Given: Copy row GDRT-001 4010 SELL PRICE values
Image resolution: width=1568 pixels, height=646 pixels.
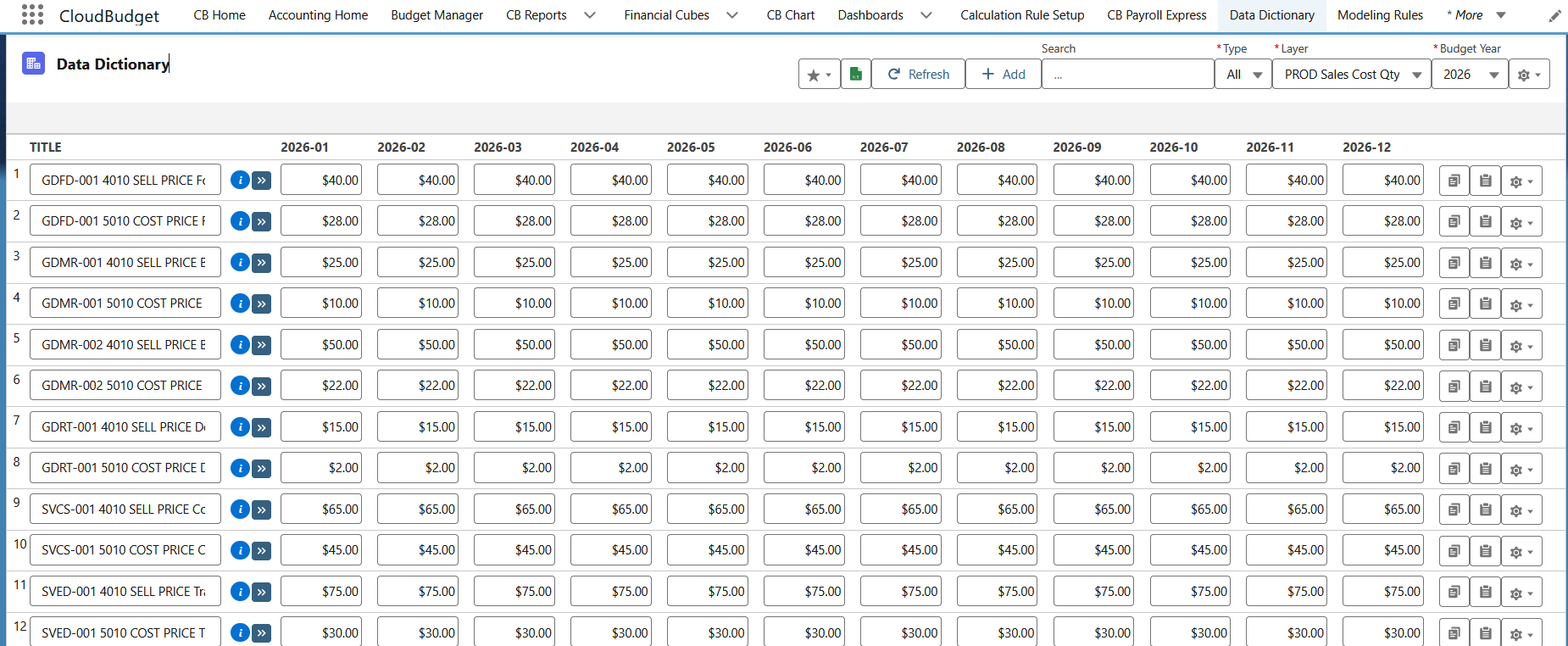Looking at the screenshot, I should click(x=1454, y=427).
